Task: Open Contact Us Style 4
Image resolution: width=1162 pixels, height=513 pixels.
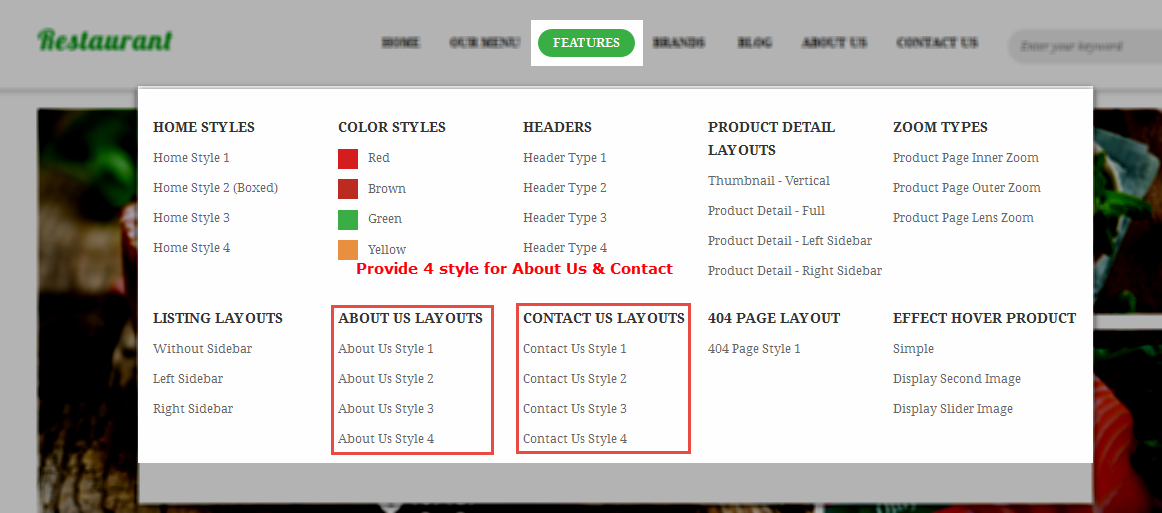Action: click(575, 439)
